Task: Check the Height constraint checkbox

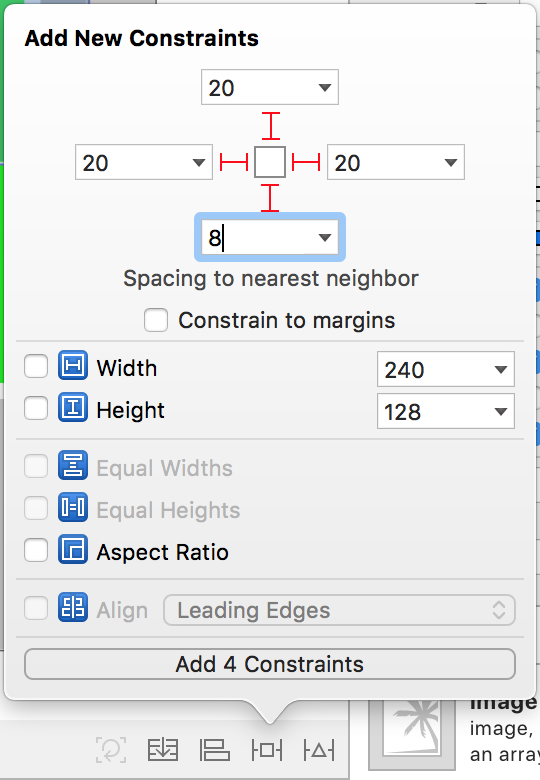Action: [x=36, y=408]
